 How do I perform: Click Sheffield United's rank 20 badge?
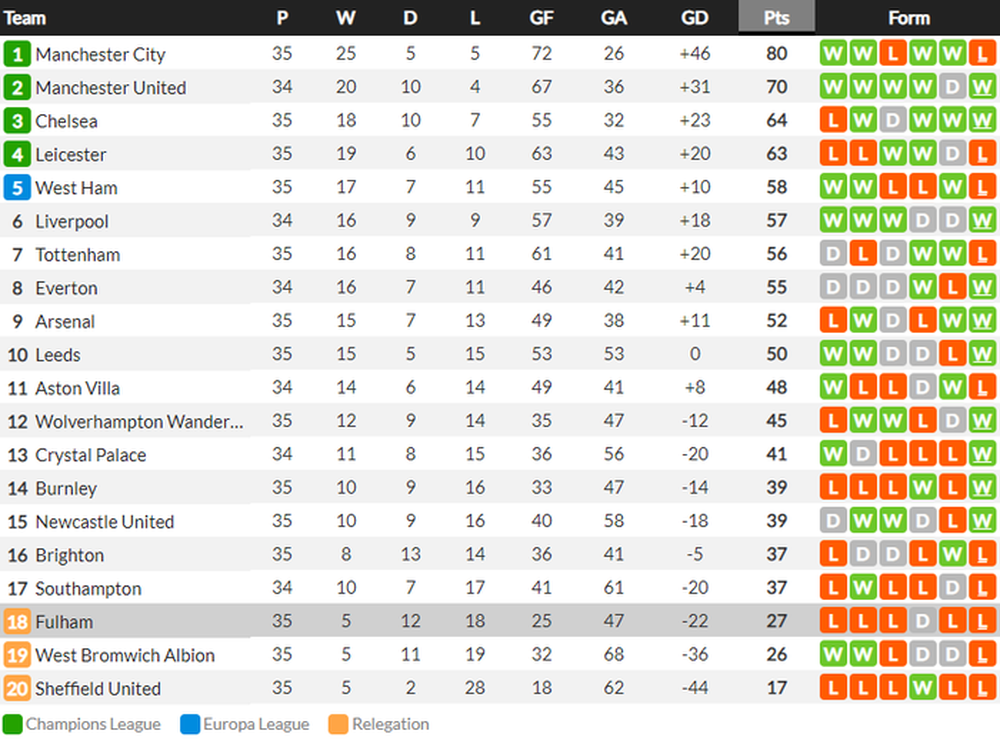[17, 689]
